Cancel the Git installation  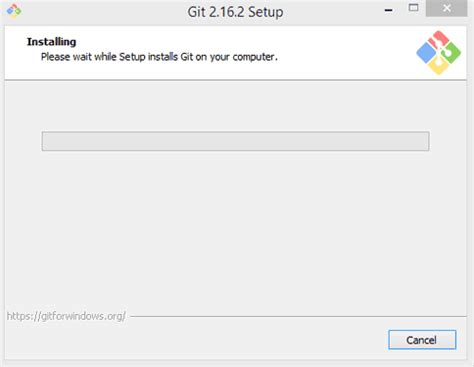pyautogui.click(x=422, y=340)
